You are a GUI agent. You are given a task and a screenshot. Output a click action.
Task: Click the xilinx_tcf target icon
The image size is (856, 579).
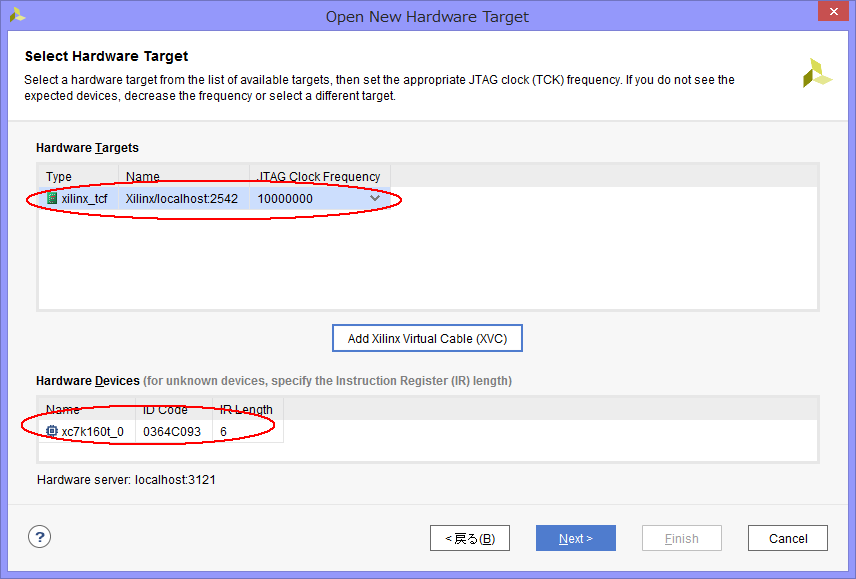(x=52, y=199)
